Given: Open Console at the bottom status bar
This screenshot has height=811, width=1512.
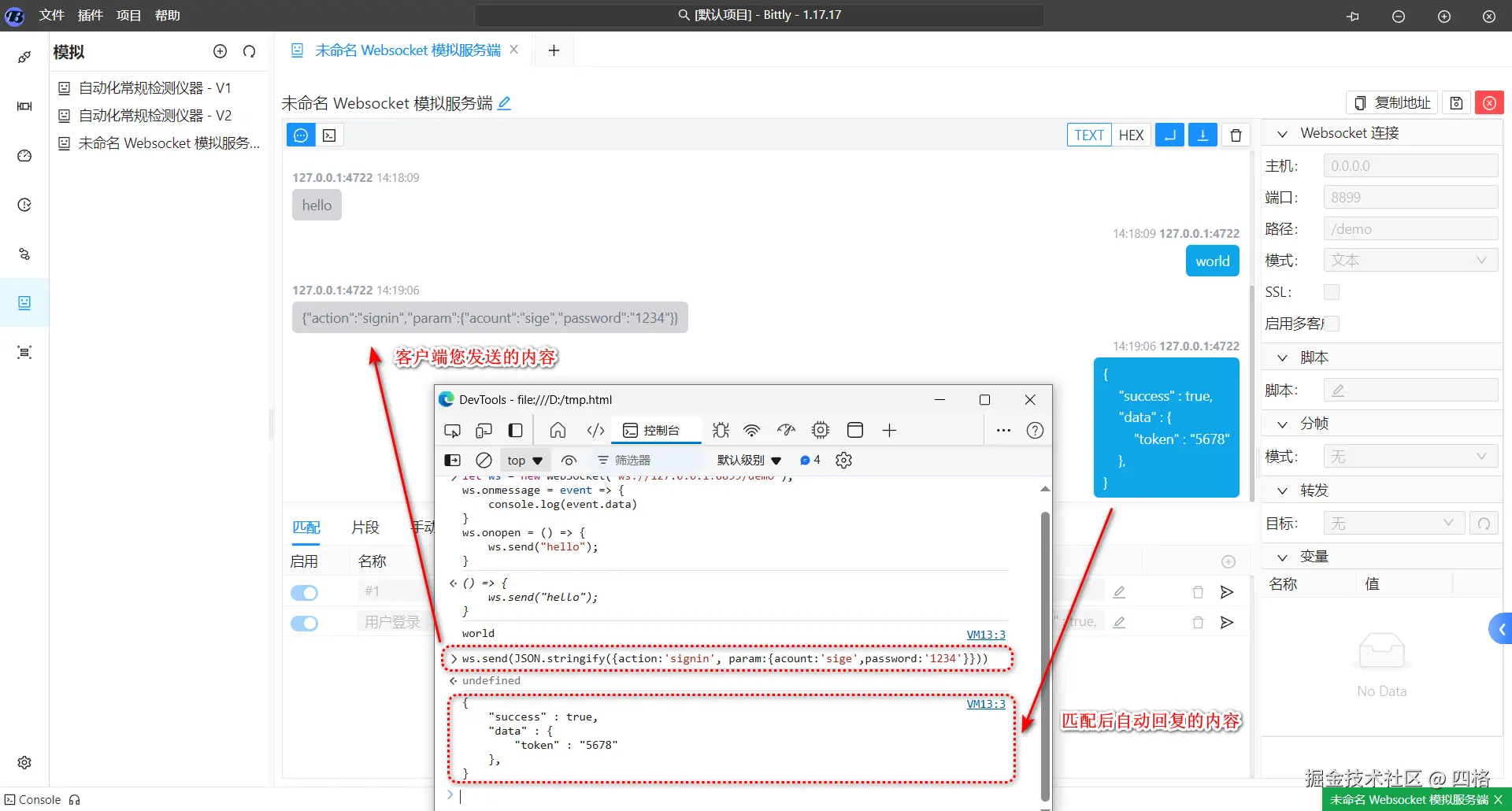Looking at the screenshot, I should tap(33, 800).
